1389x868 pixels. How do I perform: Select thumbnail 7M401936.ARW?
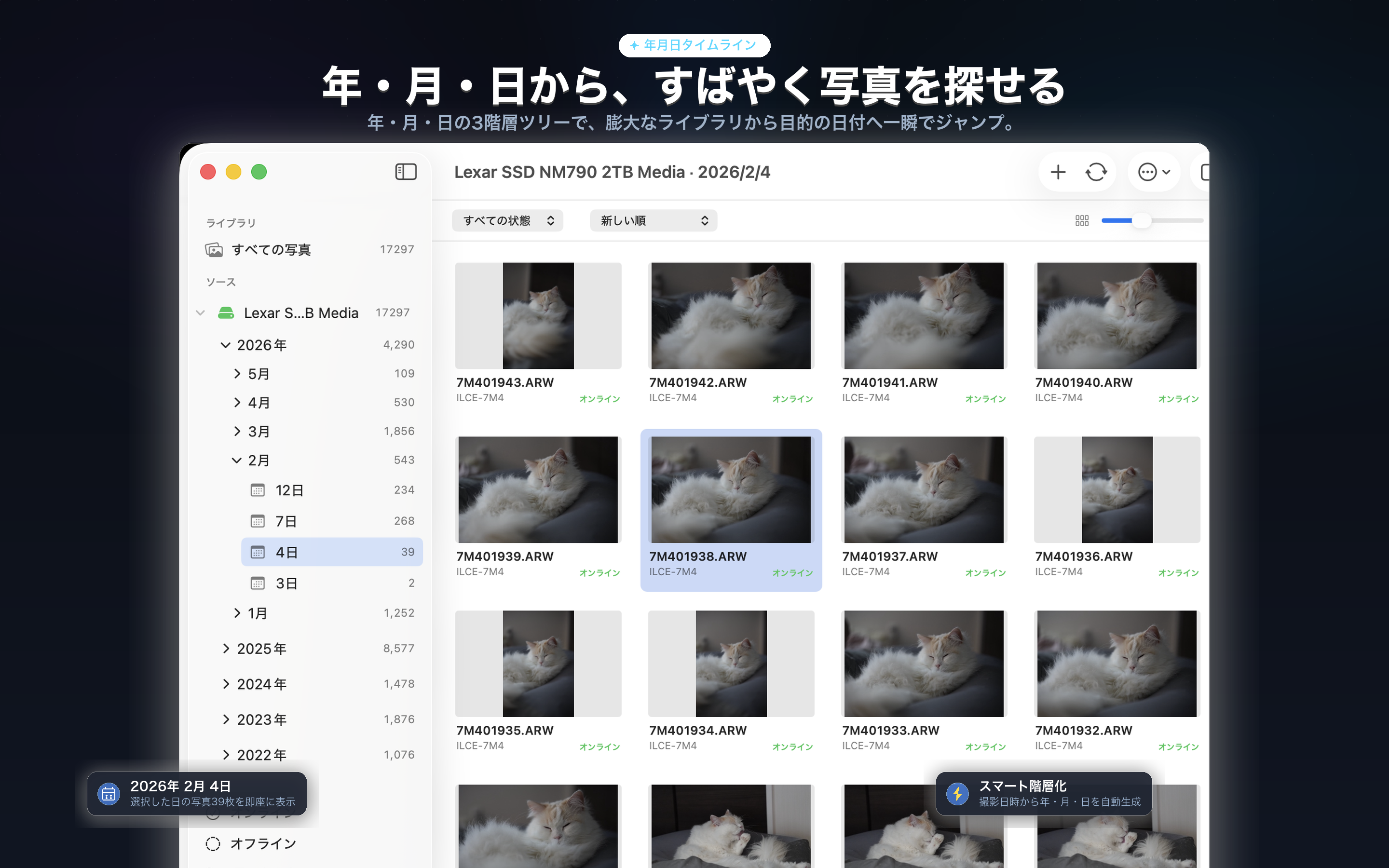click(1117, 489)
